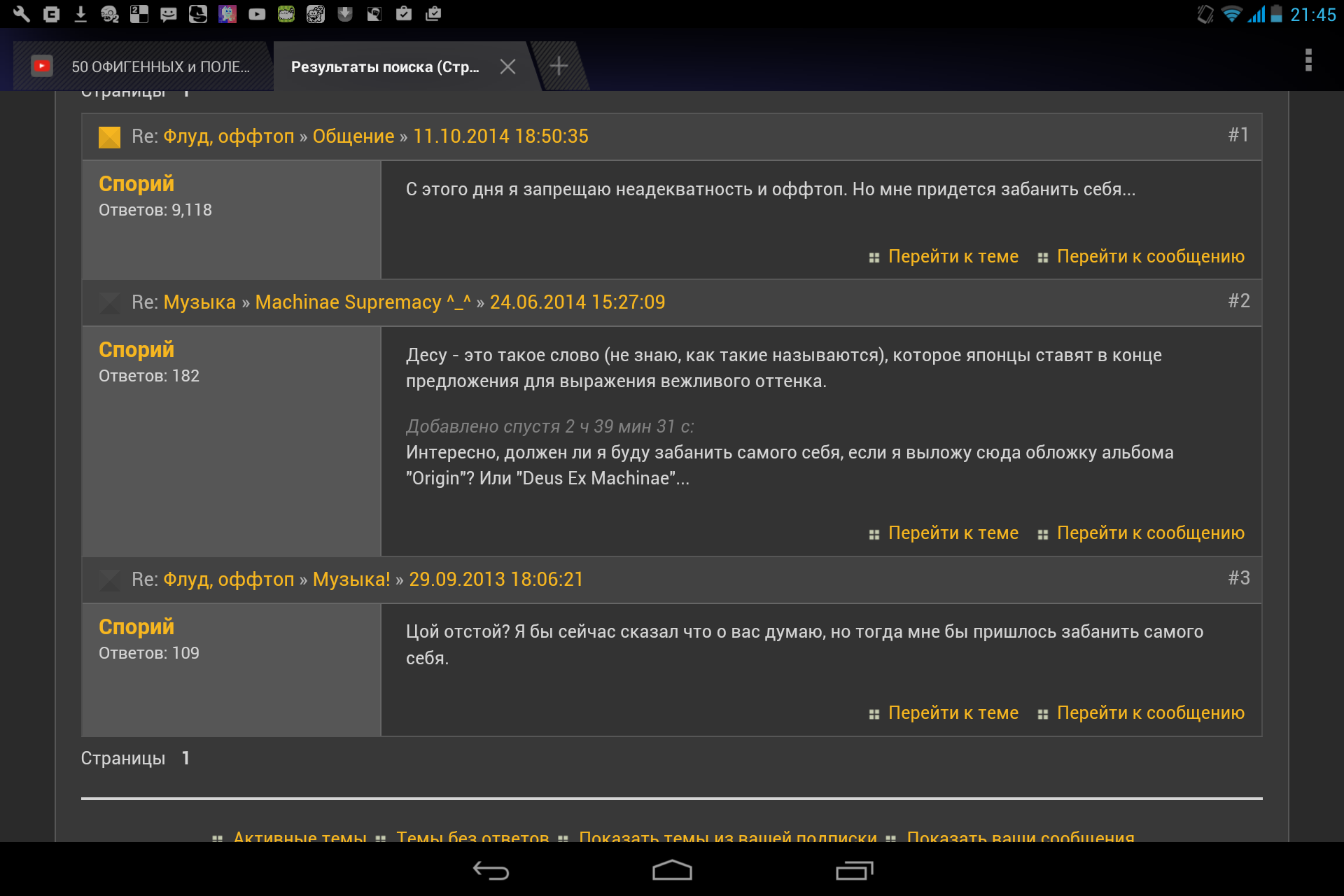Click the #3 post number label
Viewport: 1344px width, 896px height.
coord(1238,577)
